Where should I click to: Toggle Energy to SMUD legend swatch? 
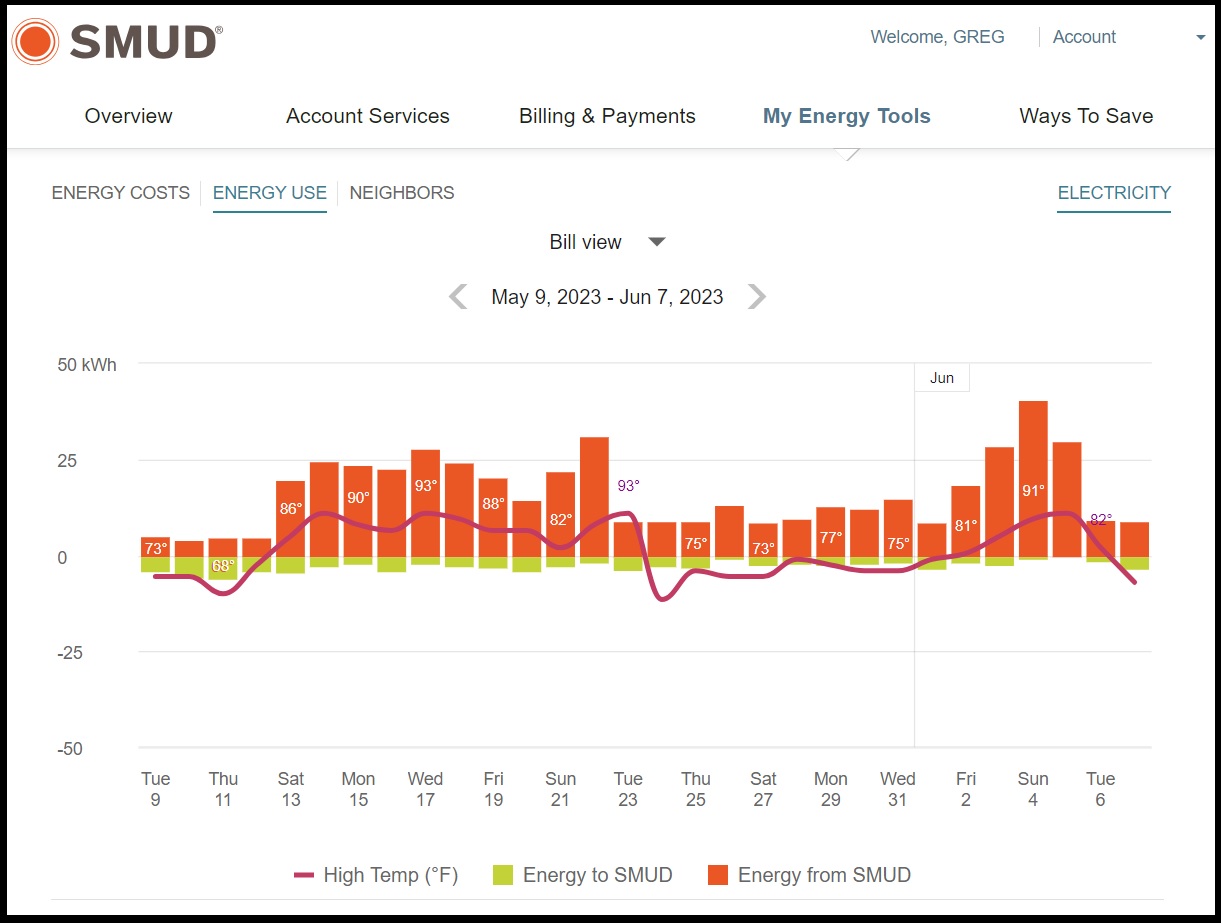coord(503,876)
